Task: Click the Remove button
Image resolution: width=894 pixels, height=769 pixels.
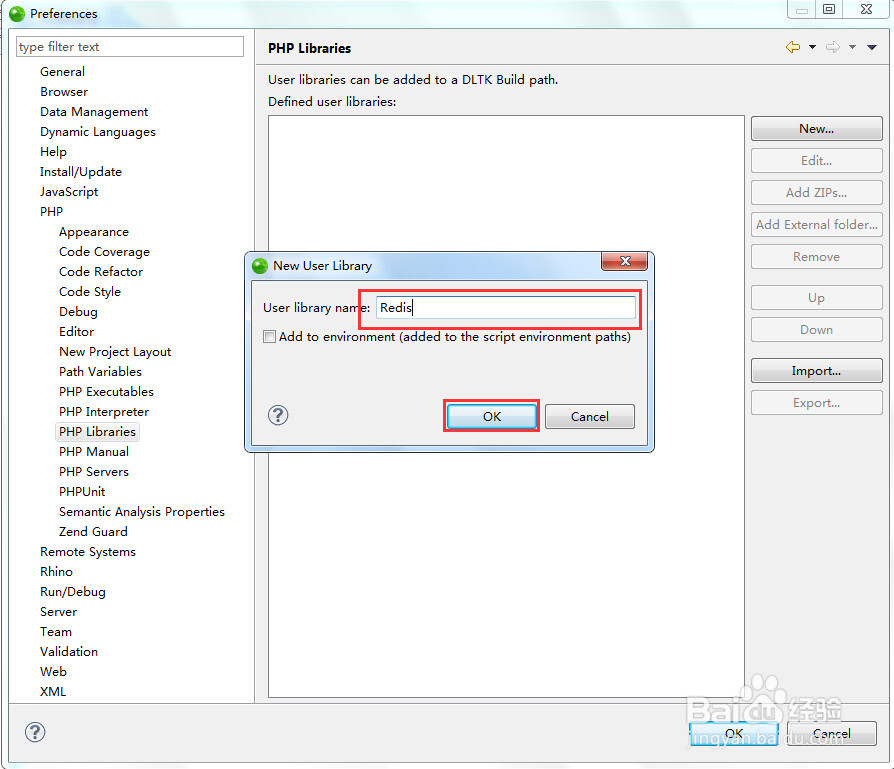Action: 816,257
